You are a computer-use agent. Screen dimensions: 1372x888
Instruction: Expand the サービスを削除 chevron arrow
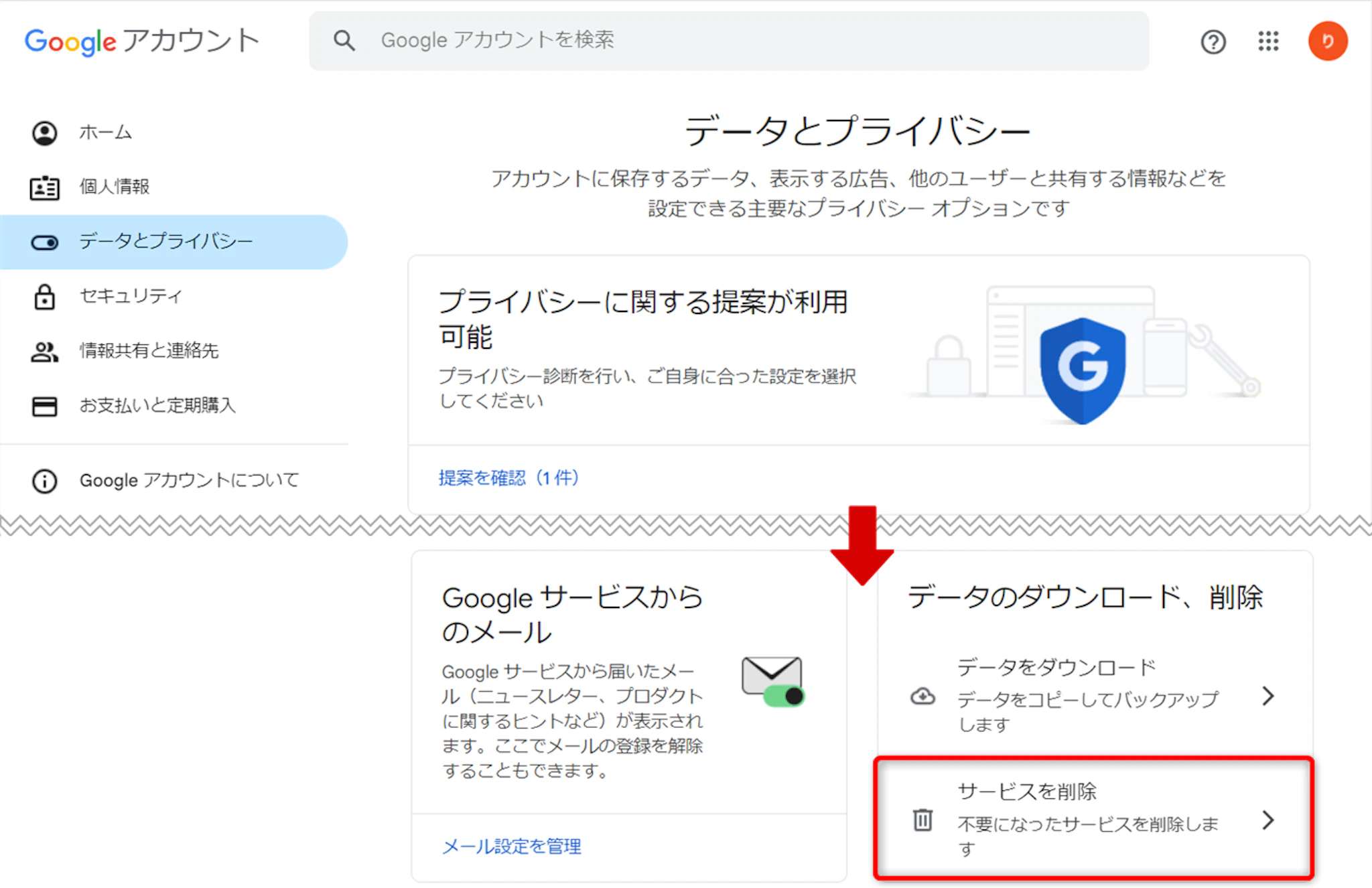tap(1267, 820)
